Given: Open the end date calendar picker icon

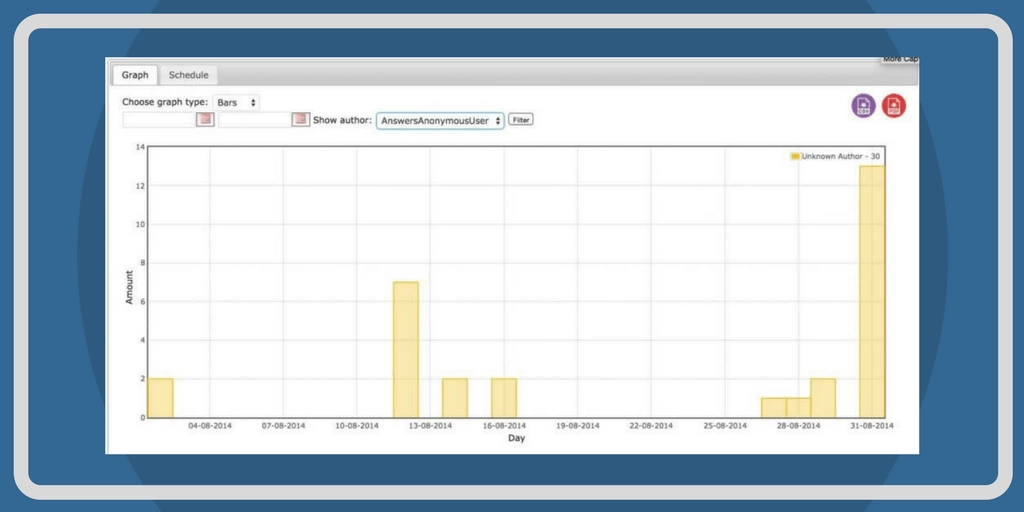Looking at the screenshot, I should (x=300, y=120).
